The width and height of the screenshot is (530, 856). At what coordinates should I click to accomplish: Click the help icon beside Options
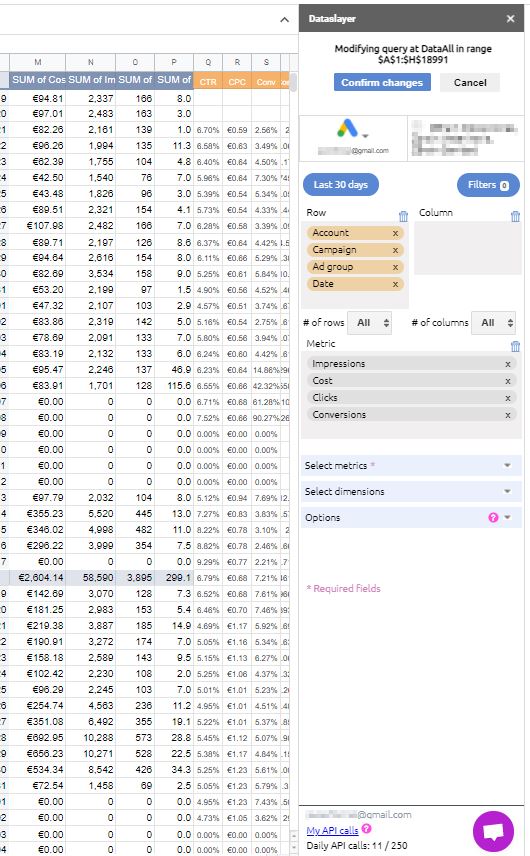[493, 518]
